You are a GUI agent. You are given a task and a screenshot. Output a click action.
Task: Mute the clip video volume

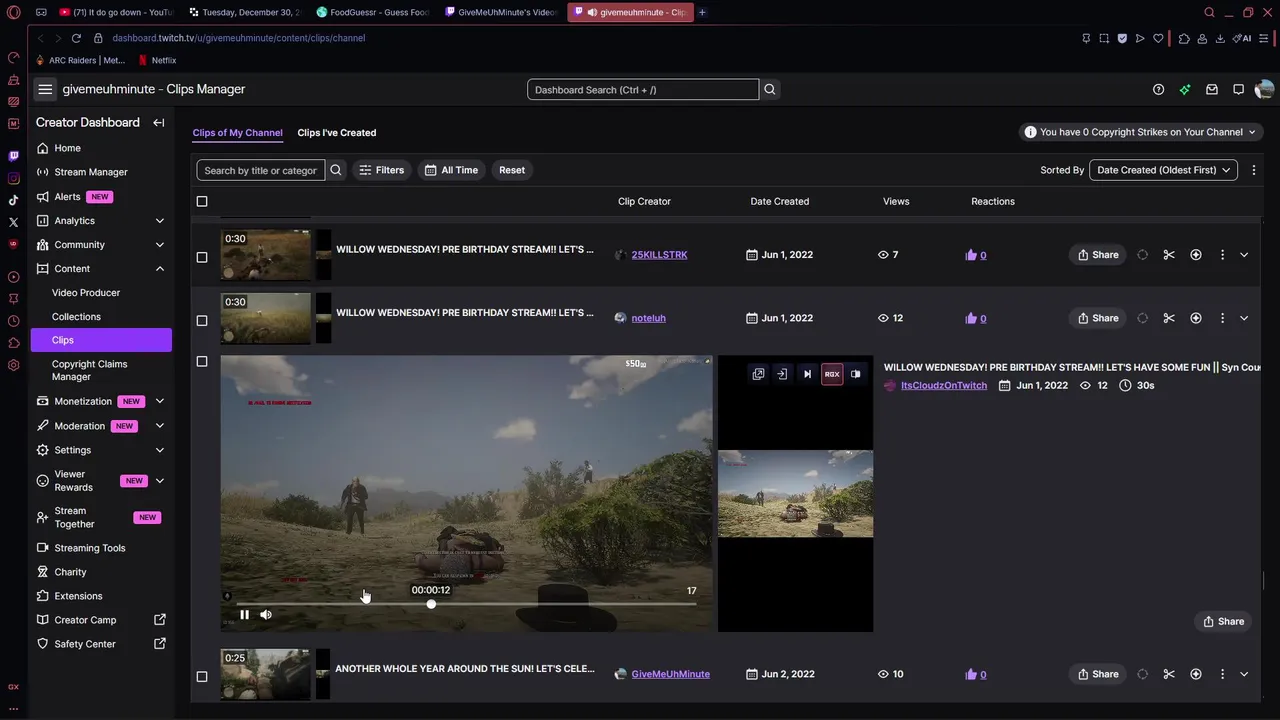[x=266, y=615]
